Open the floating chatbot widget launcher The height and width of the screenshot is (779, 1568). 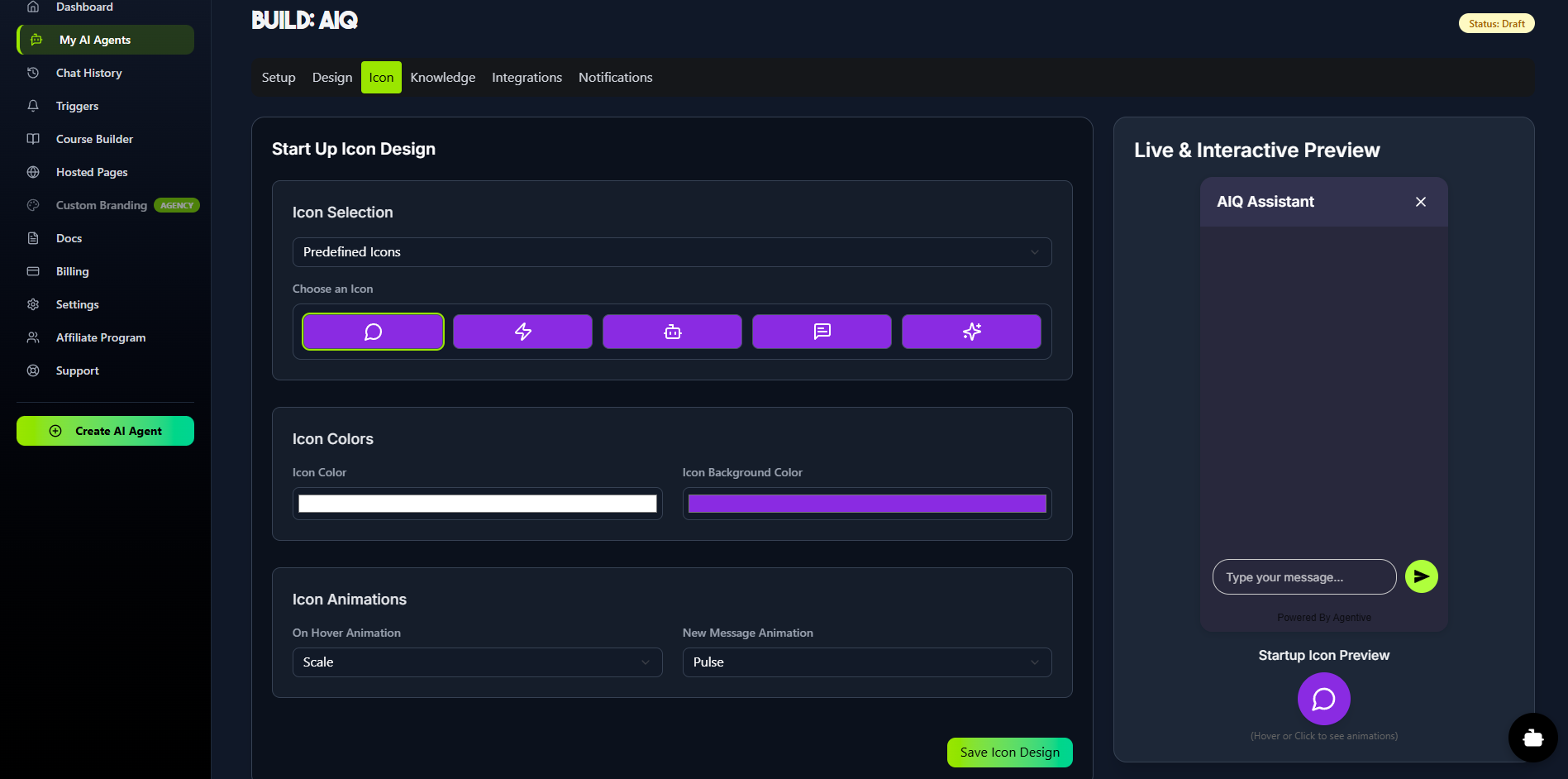tap(1532, 738)
